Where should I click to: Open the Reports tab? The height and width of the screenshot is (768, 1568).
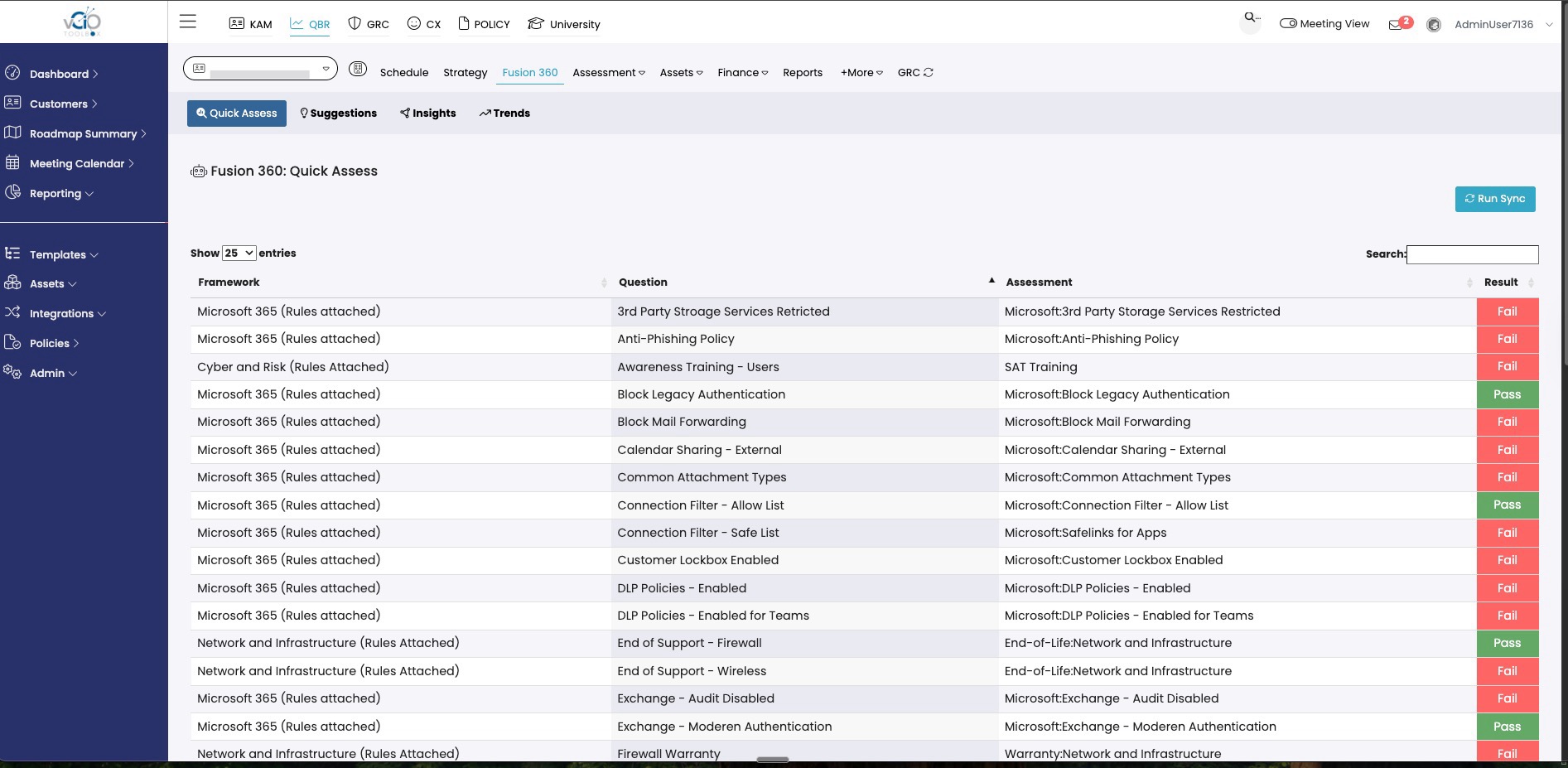(x=803, y=72)
